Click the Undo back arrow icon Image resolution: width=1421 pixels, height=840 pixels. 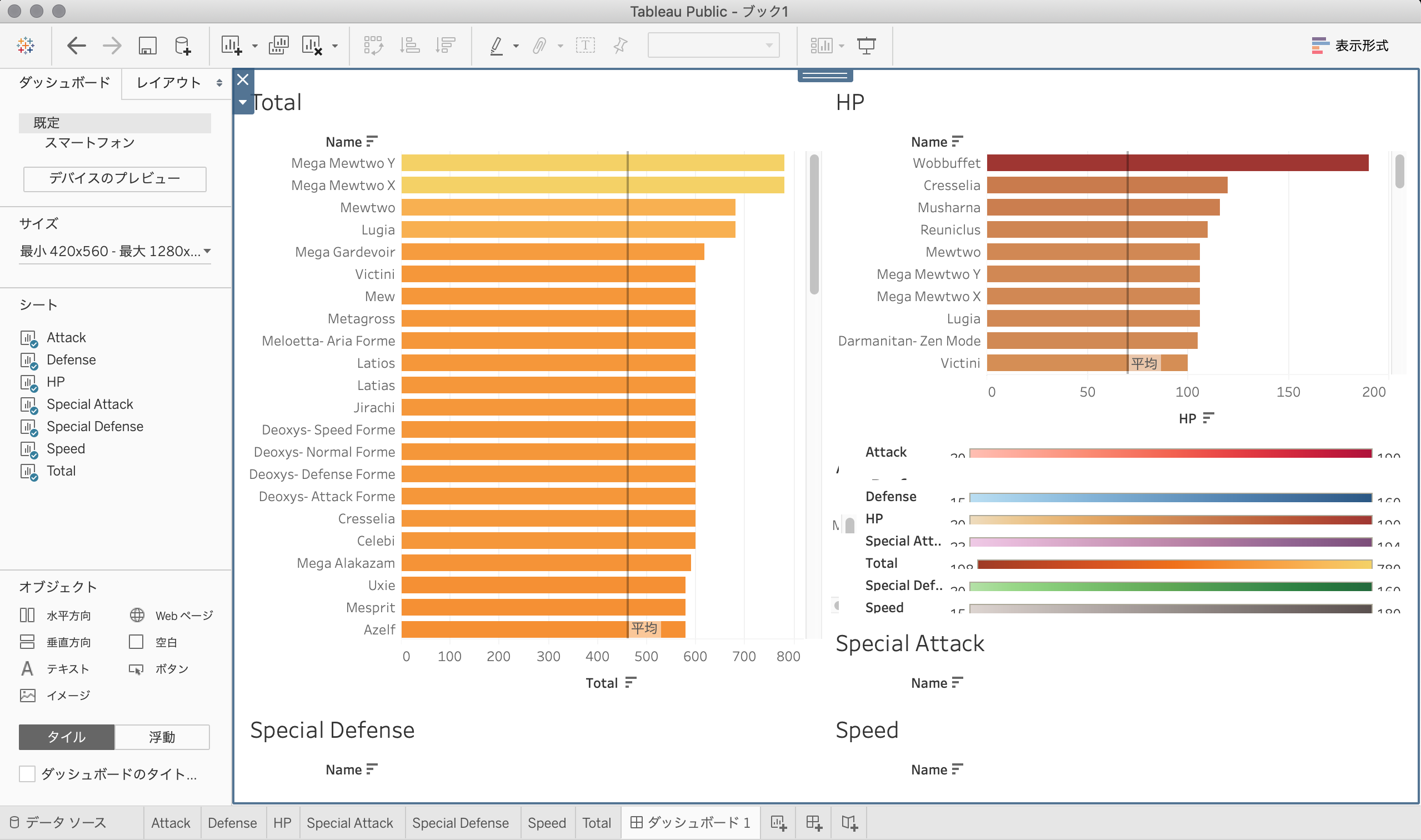(77, 46)
